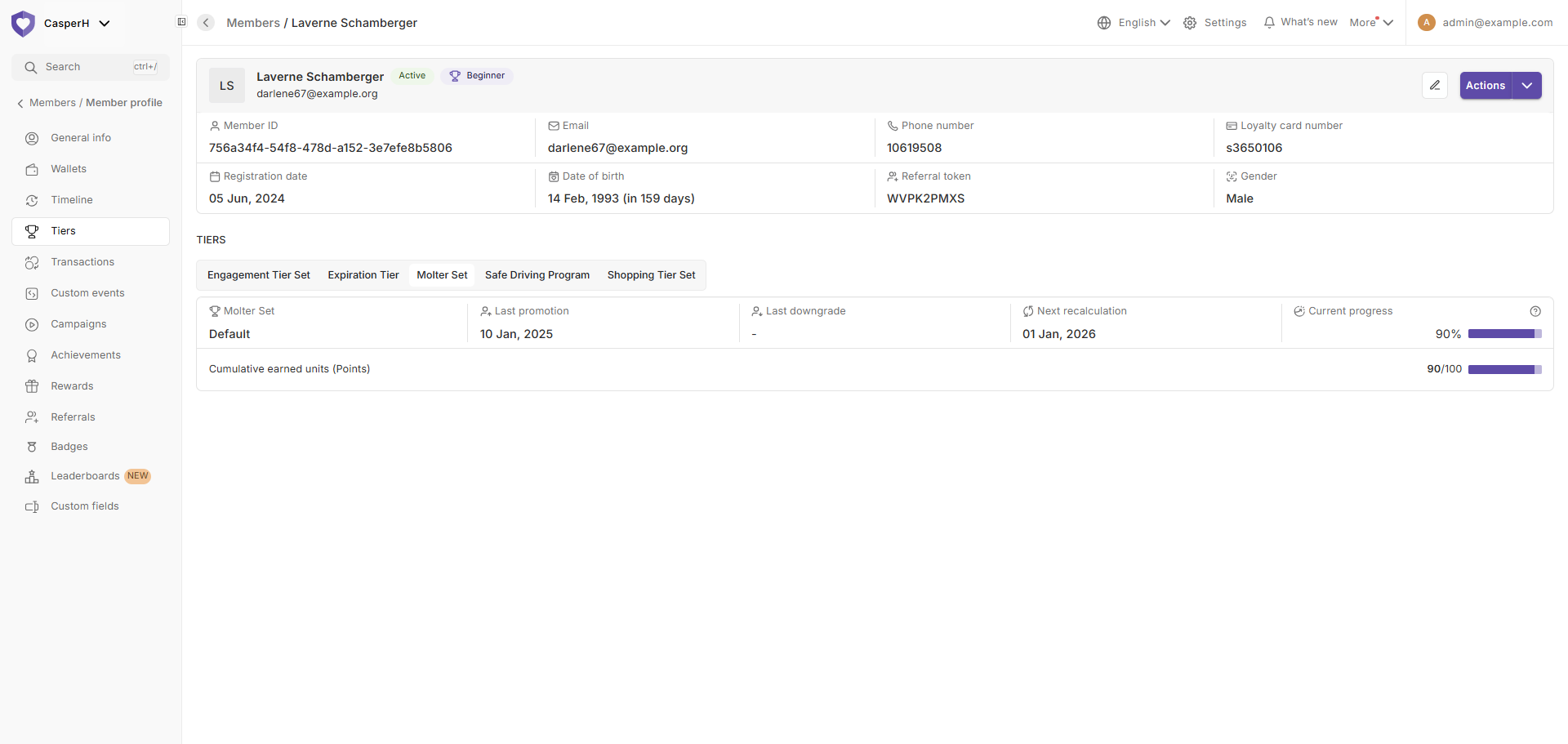Viewport: 1568px width, 744px height.
Task: Click the pencil edit member icon
Action: coord(1434,86)
